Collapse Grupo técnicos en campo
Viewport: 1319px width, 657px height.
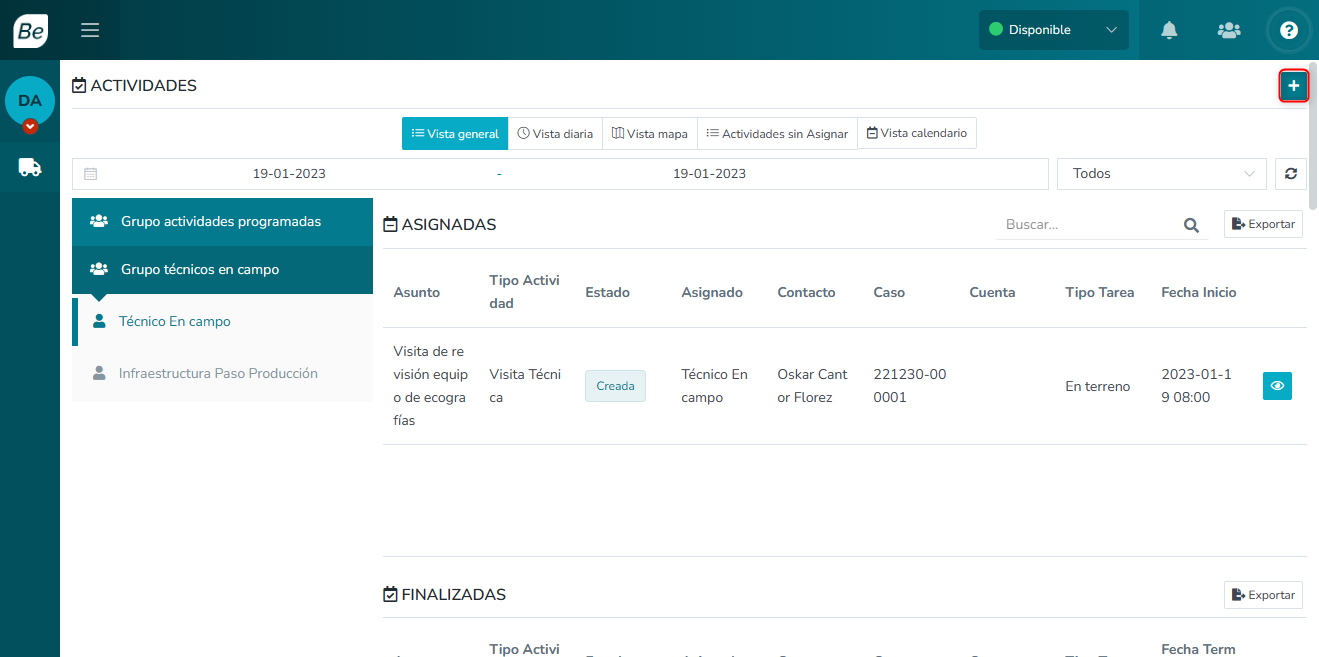click(222, 270)
